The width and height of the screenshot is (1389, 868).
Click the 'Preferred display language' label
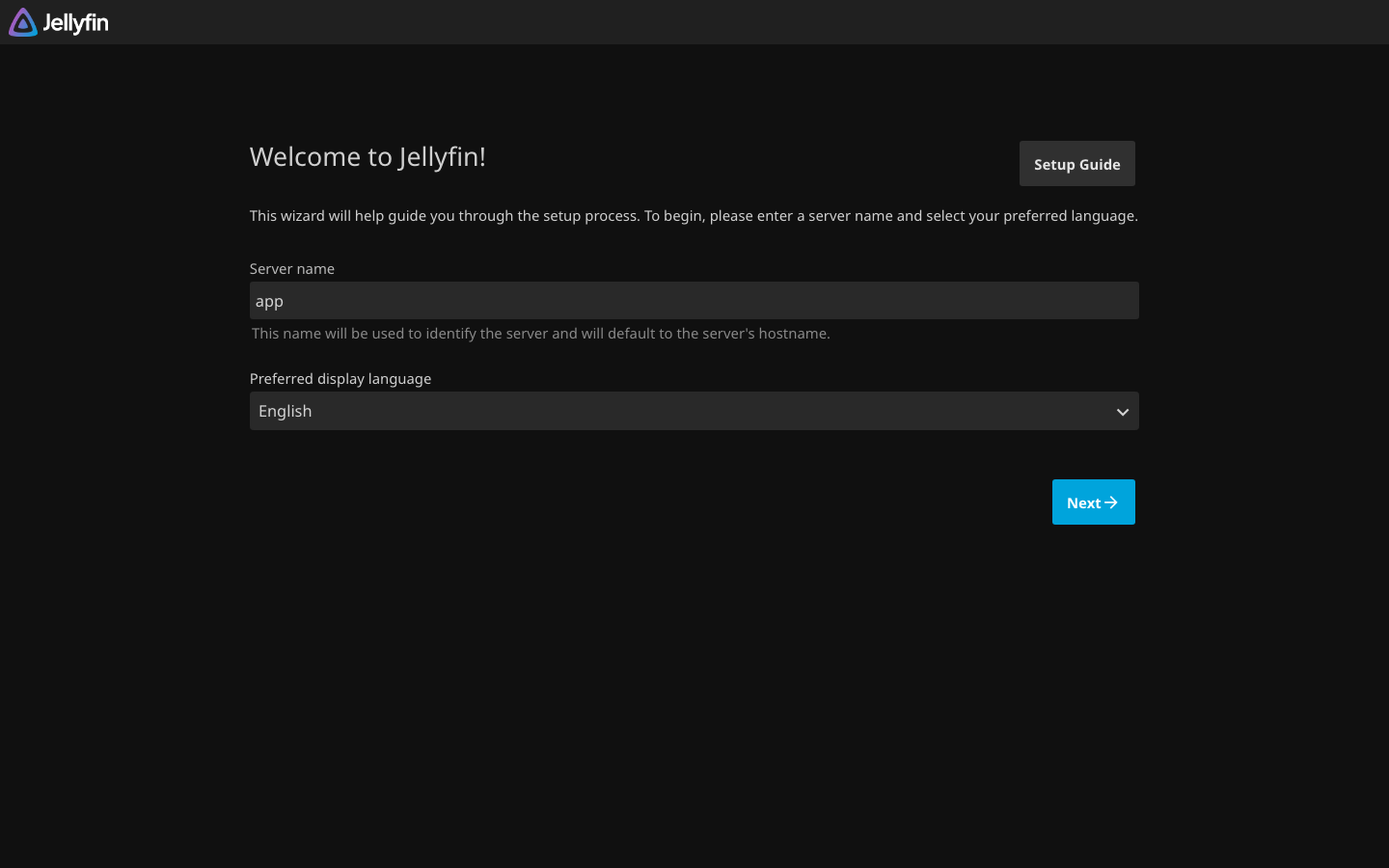tap(340, 379)
